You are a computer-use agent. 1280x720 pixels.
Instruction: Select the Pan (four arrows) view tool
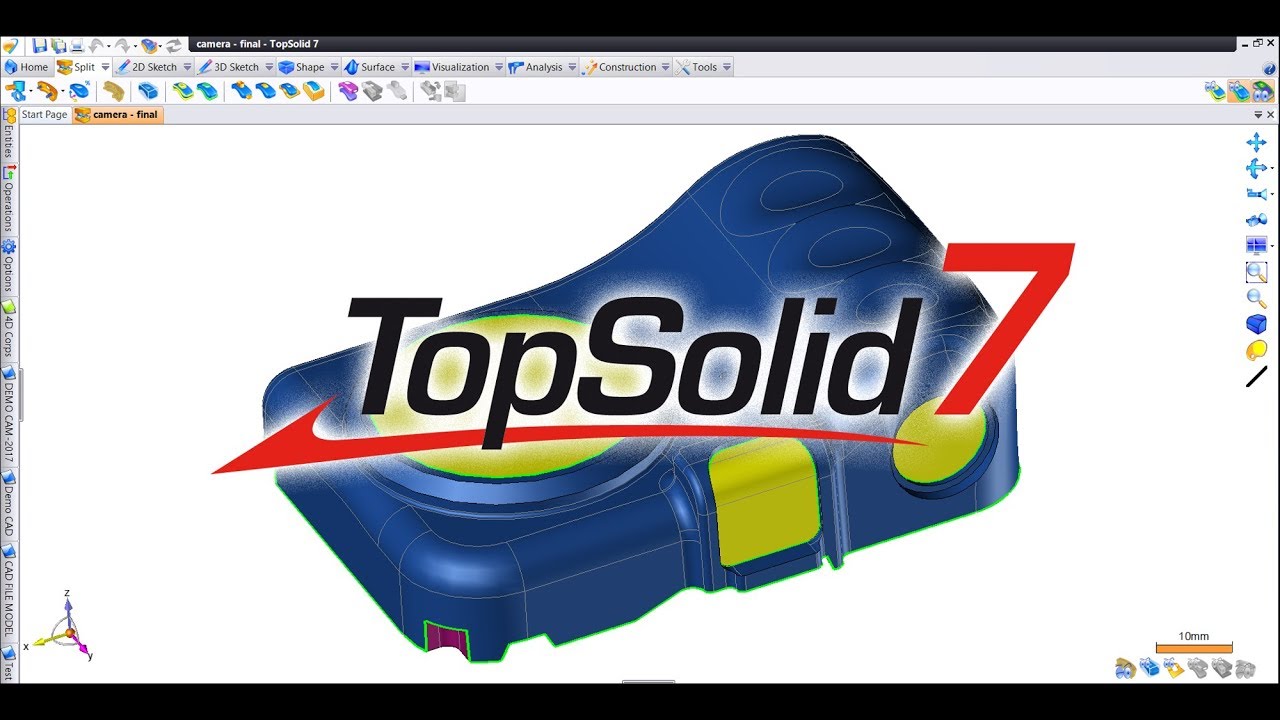[x=1256, y=143]
